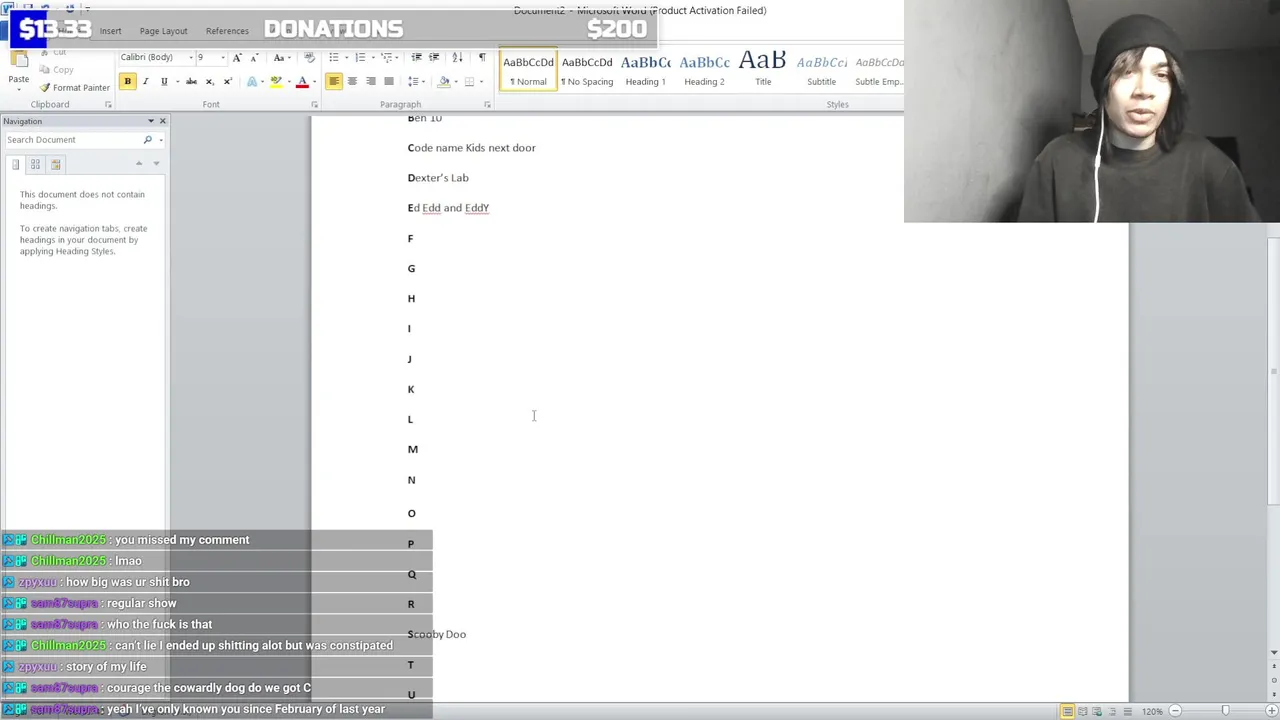This screenshot has width=1280, height=720.
Task: Open the Insert ribbon tab
Action: [110, 31]
